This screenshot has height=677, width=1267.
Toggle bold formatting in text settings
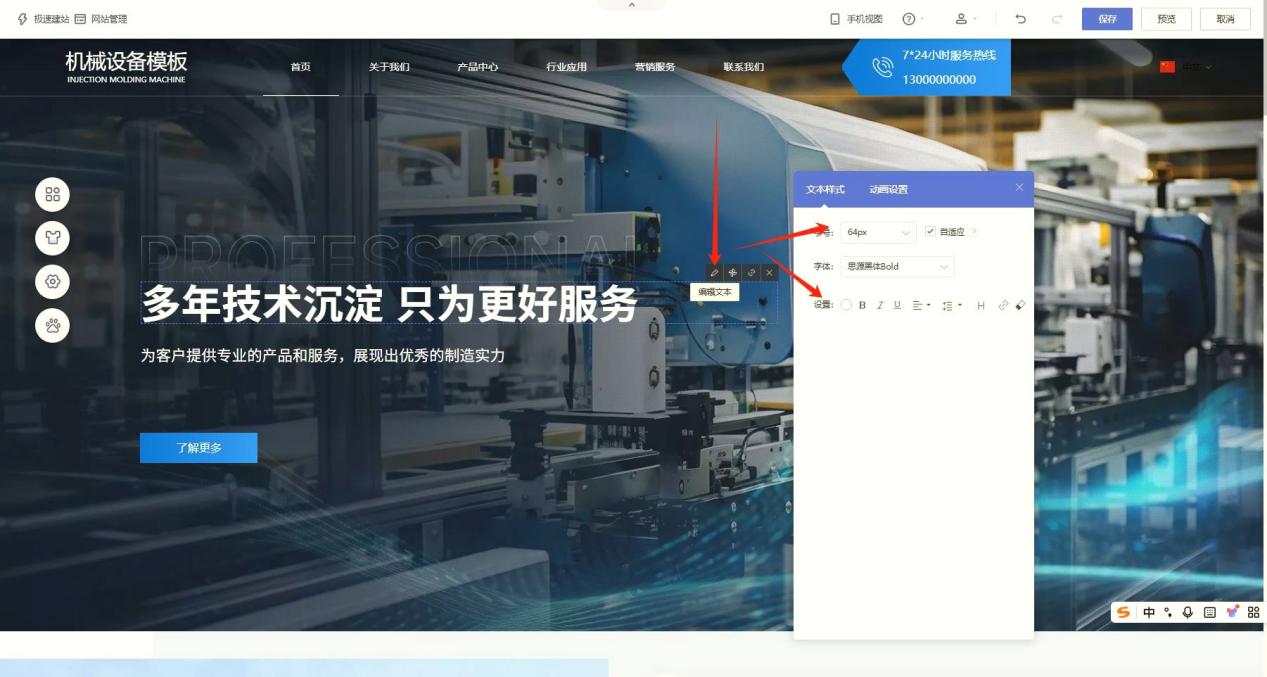(x=862, y=305)
